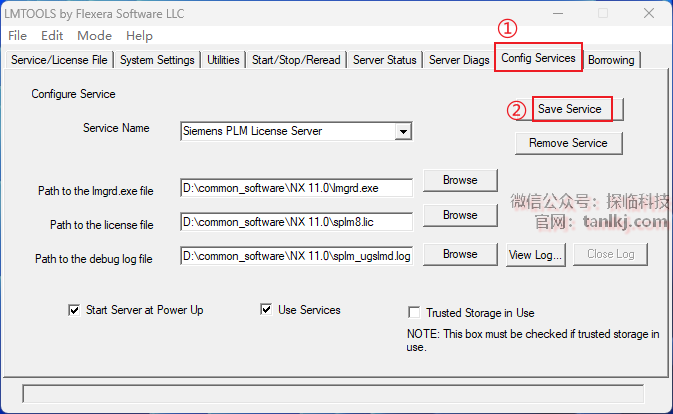Toggle the Start Server at Power Up checkbox
This screenshot has width=673, height=414.
pyautogui.click(x=74, y=310)
